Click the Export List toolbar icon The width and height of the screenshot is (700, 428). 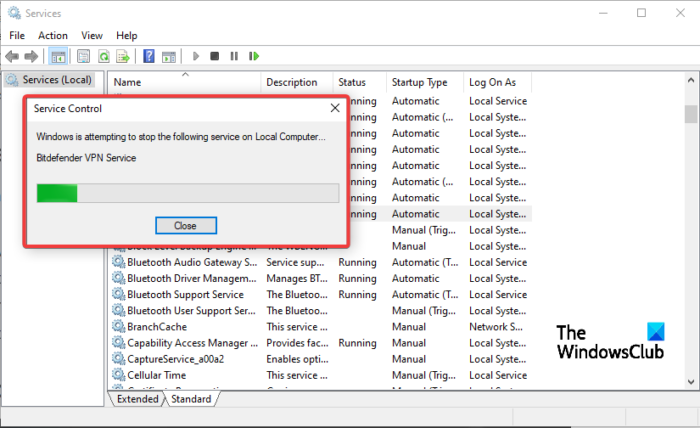coord(122,57)
